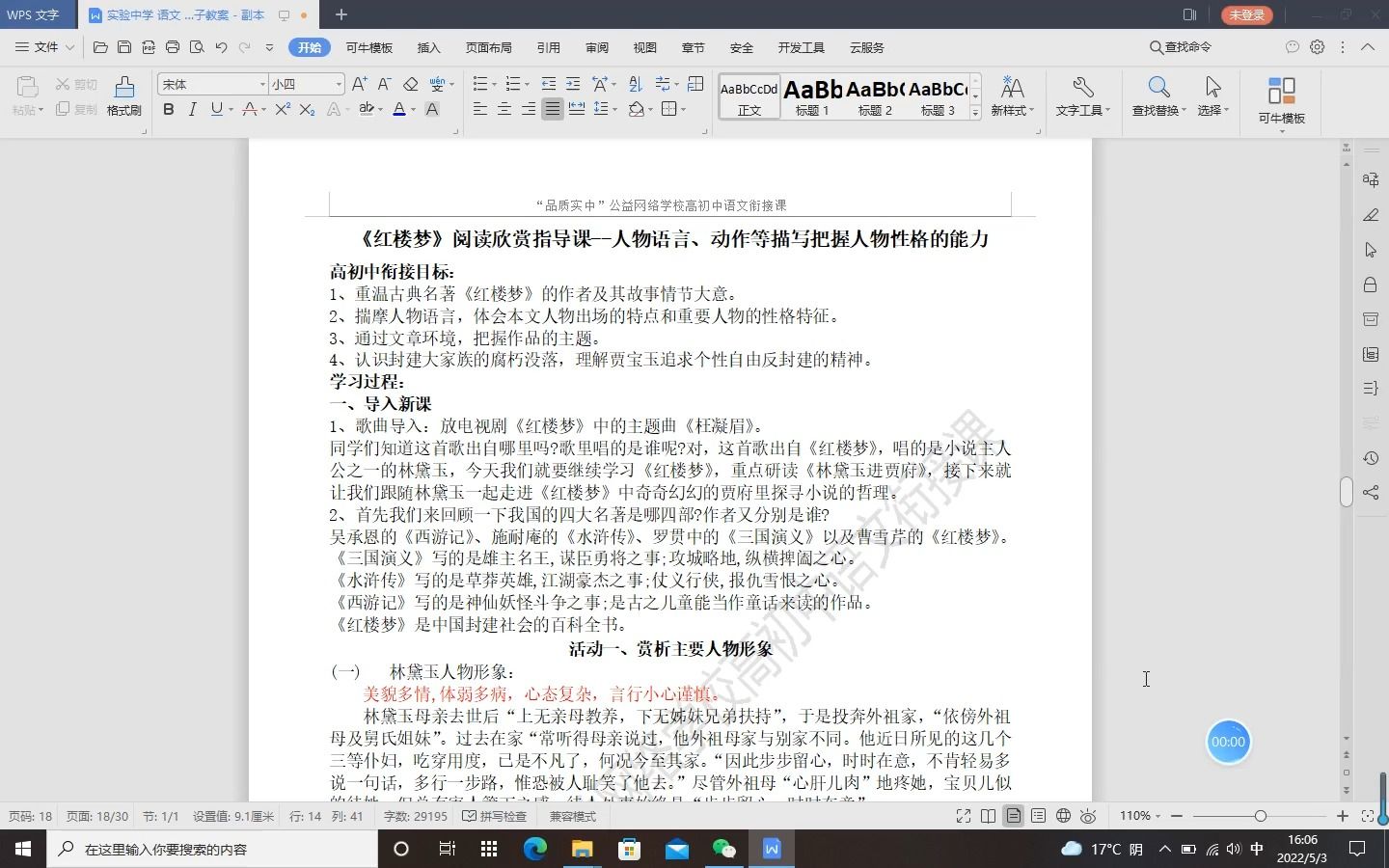Align text right
1389x868 pixels.
click(528, 110)
